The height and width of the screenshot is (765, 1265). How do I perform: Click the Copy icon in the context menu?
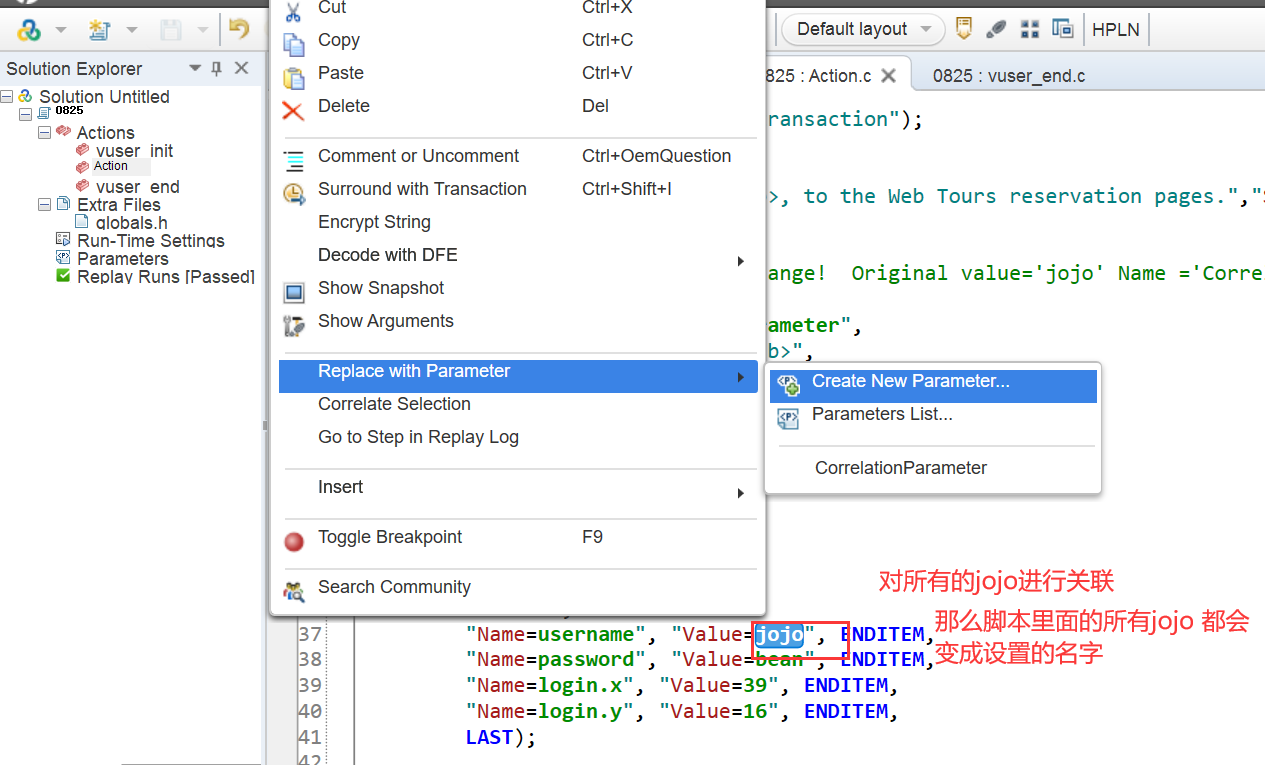click(x=294, y=43)
